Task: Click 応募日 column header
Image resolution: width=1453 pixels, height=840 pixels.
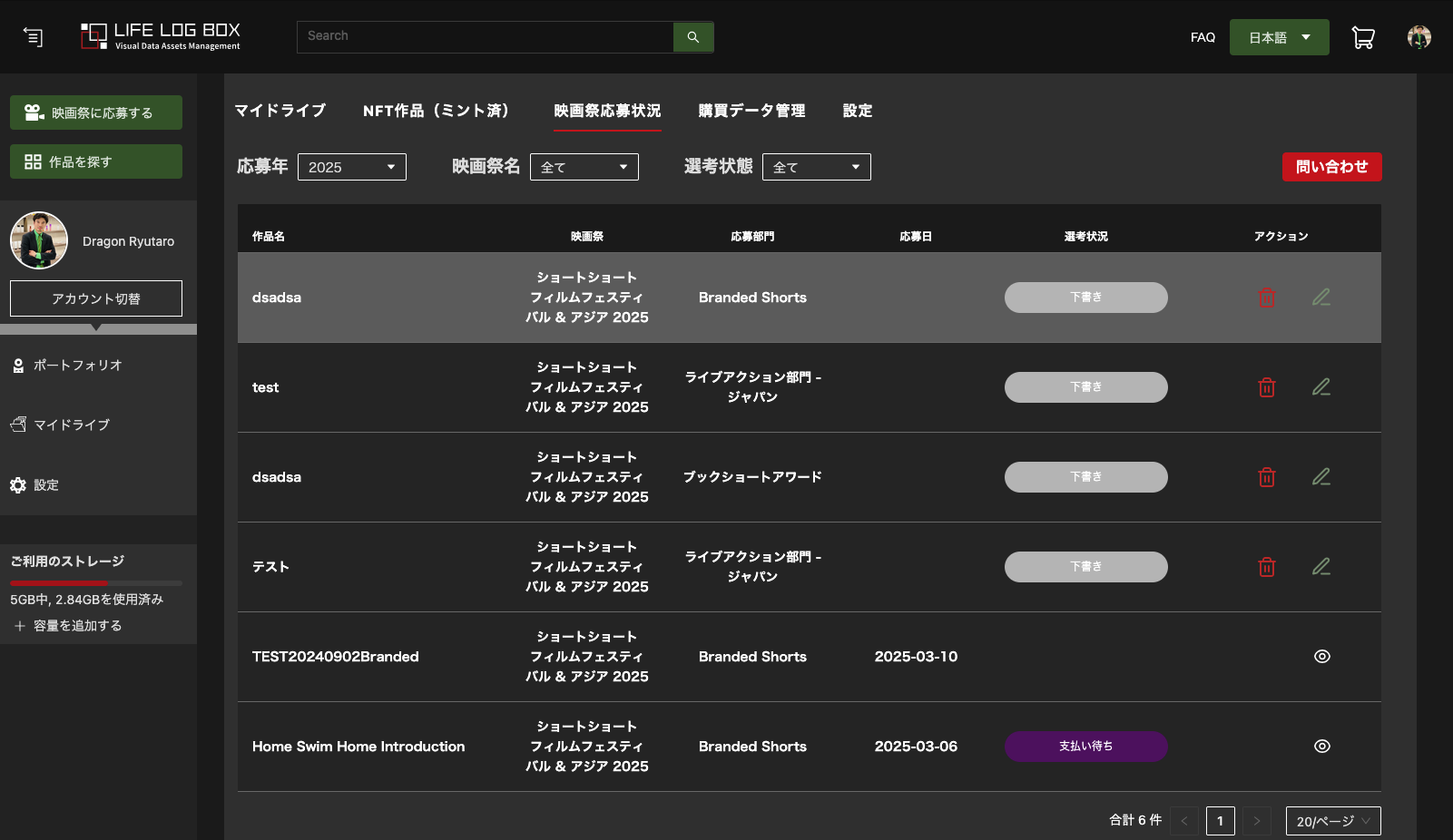Action: pos(916,236)
